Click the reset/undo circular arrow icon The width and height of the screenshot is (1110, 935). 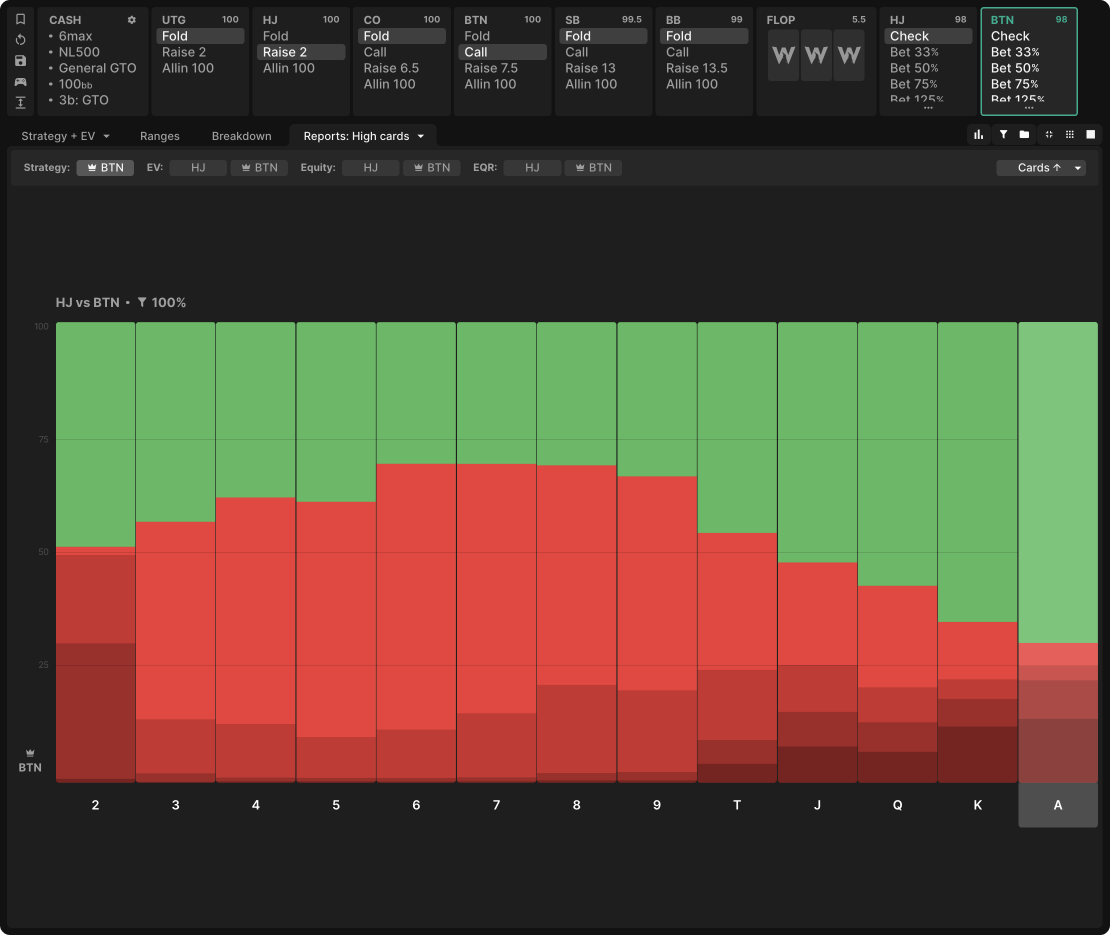[20, 40]
